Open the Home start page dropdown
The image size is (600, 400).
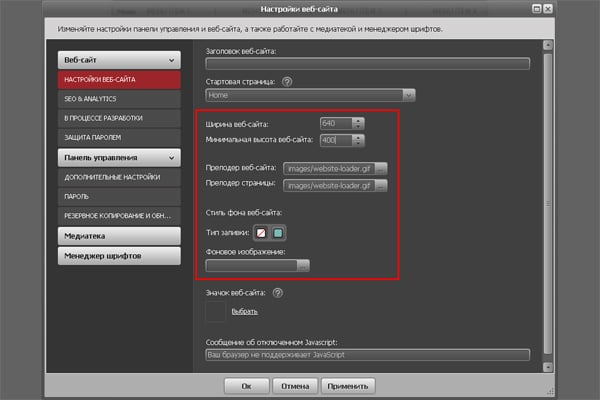[x=409, y=95]
